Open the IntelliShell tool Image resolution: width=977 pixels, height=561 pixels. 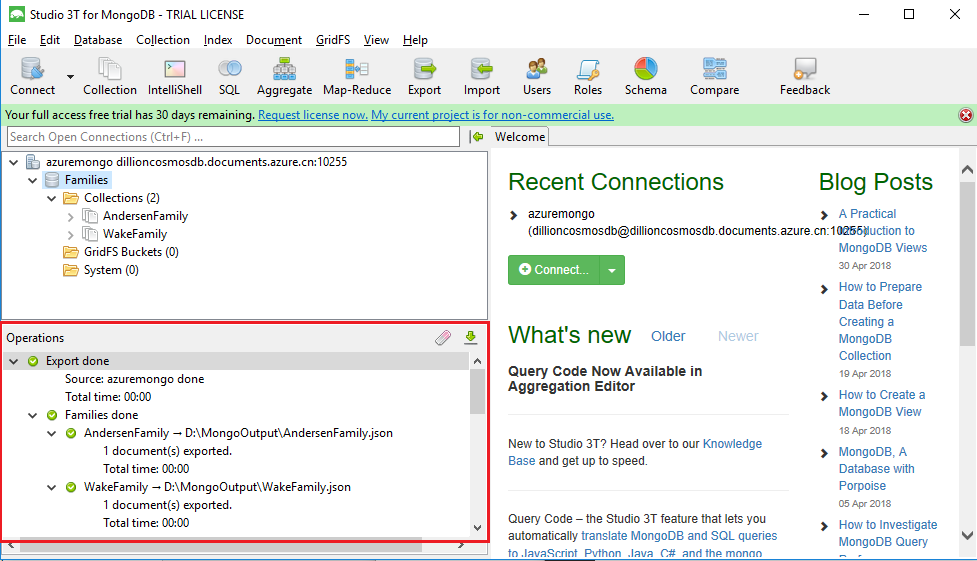point(174,76)
